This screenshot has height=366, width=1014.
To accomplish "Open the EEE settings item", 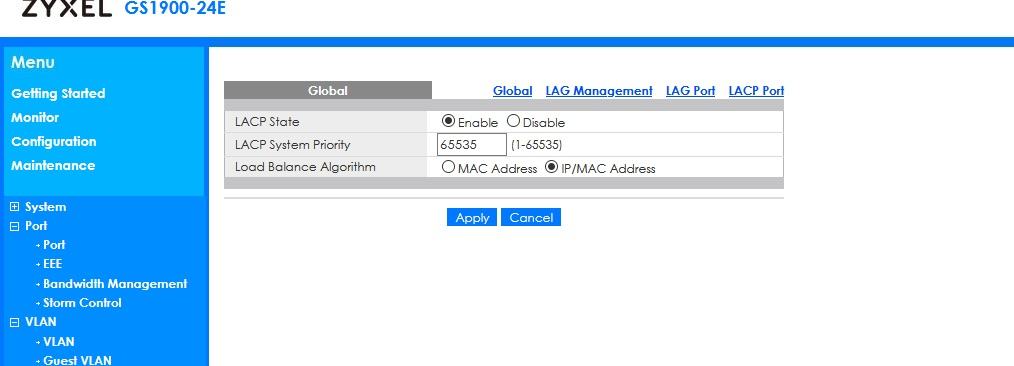I will [52, 264].
